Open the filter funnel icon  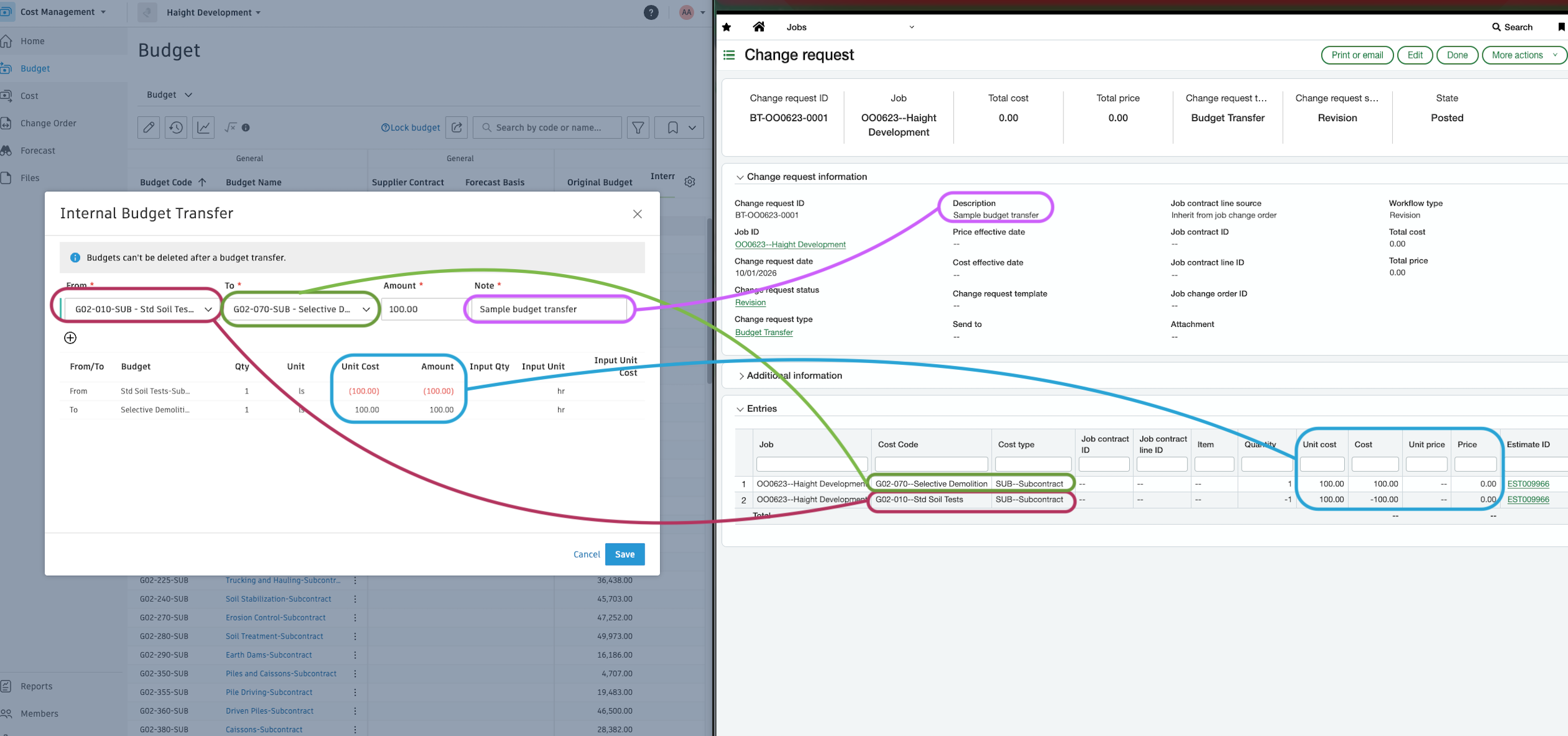pos(638,127)
